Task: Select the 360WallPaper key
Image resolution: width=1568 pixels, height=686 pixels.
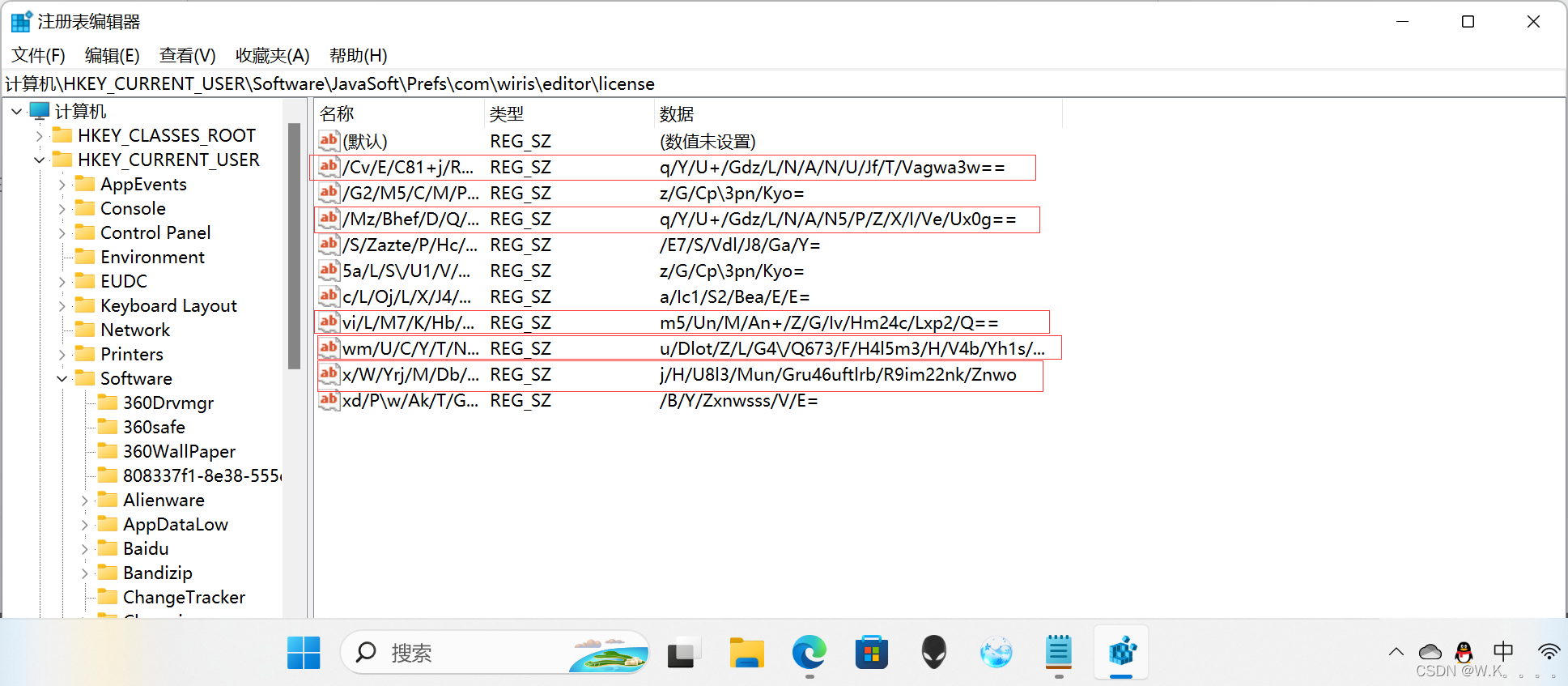Action: [x=179, y=451]
